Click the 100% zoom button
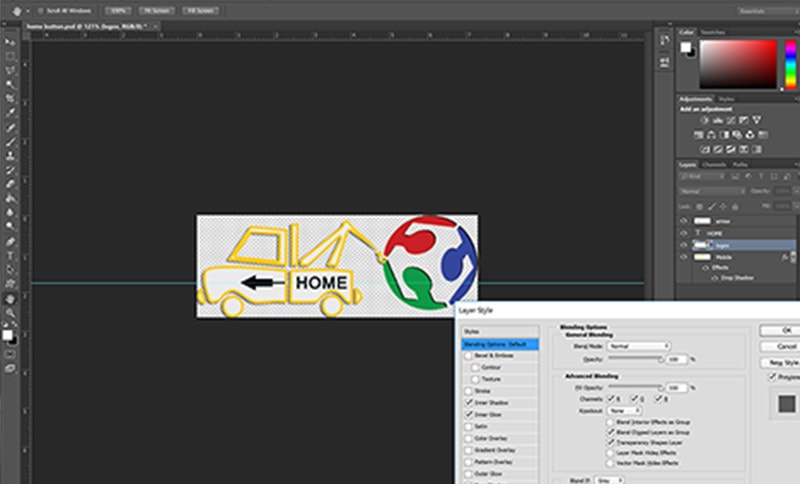This screenshot has width=800, height=484. [x=118, y=11]
